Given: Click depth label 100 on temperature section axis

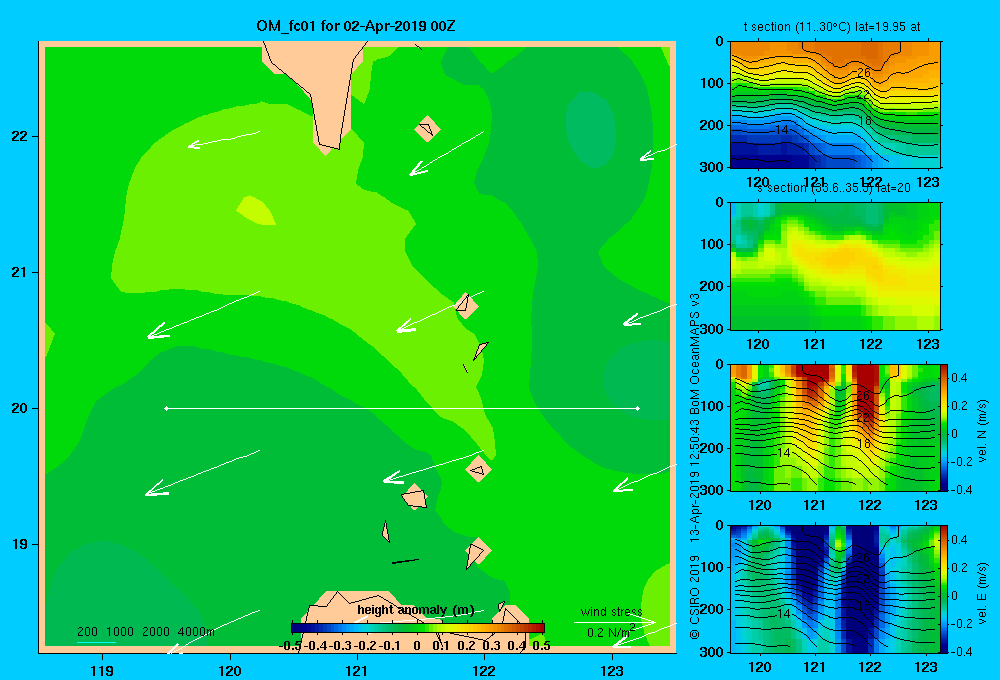Looking at the screenshot, I should [711, 83].
